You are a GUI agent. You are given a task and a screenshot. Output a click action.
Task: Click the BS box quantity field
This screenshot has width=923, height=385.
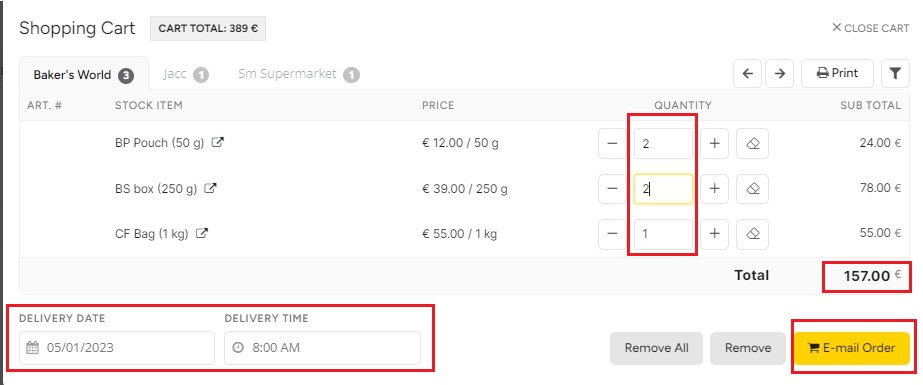pos(663,189)
